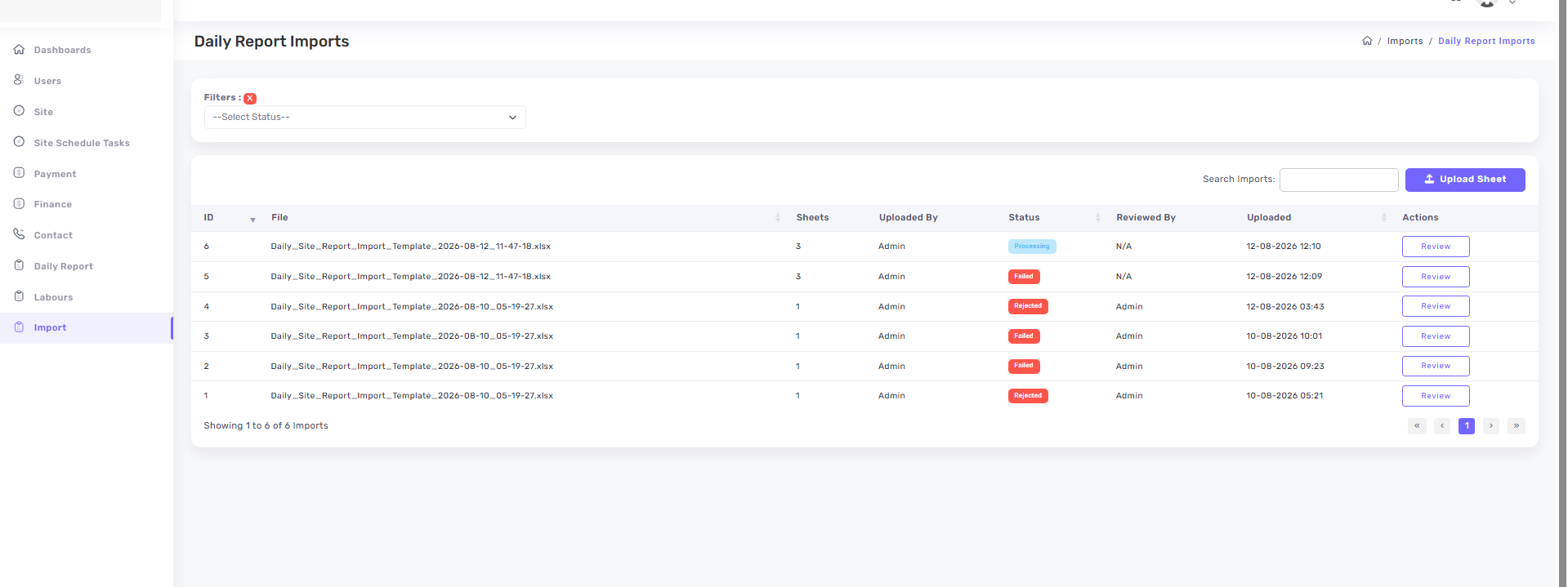Click the breadcrumb home icon
This screenshot has width=1568, height=587.
click(x=1367, y=41)
